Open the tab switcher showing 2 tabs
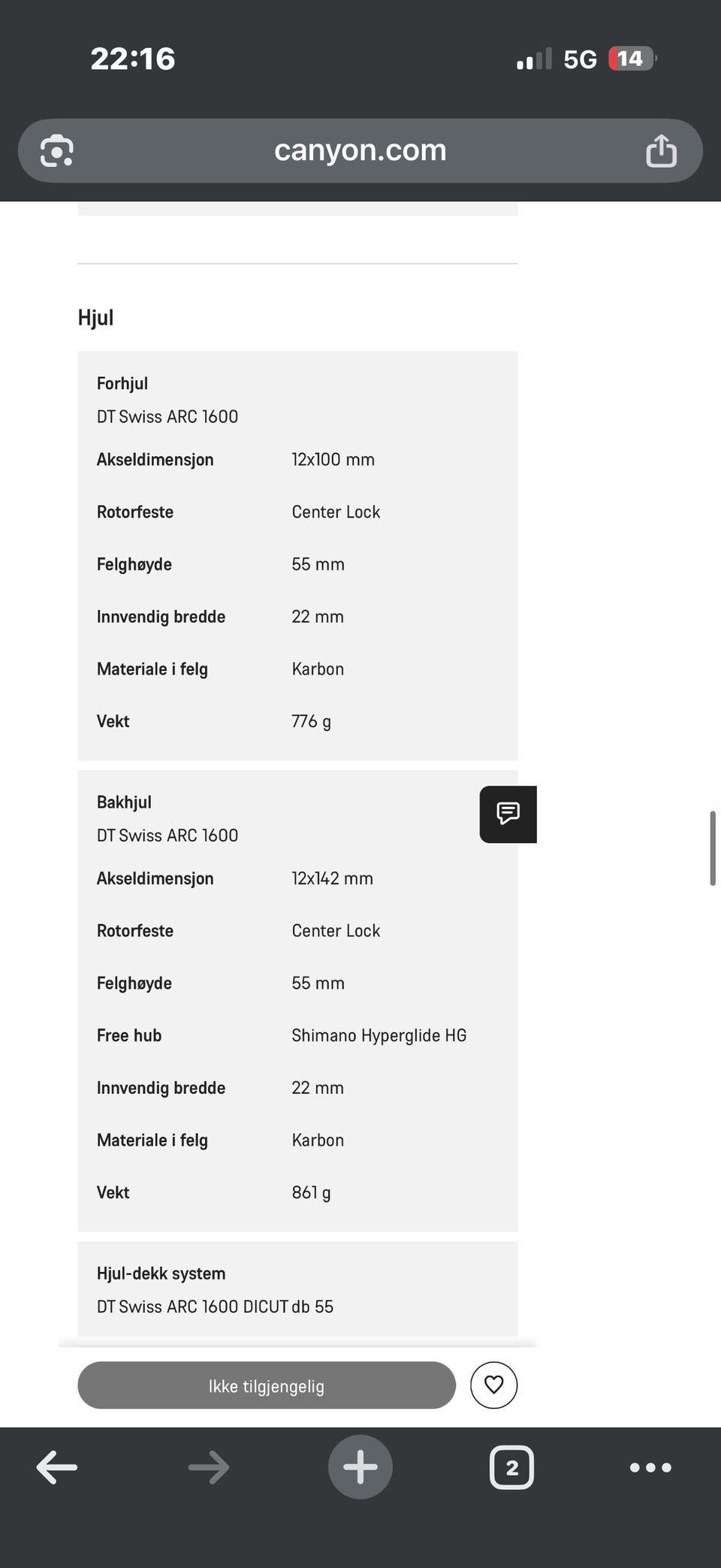 [511, 1467]
